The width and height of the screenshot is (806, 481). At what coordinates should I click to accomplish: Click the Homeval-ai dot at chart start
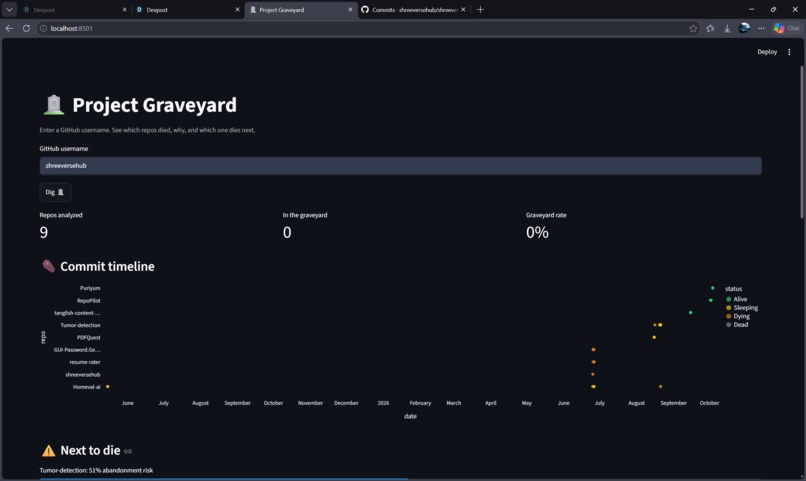(x=107, y=386)
